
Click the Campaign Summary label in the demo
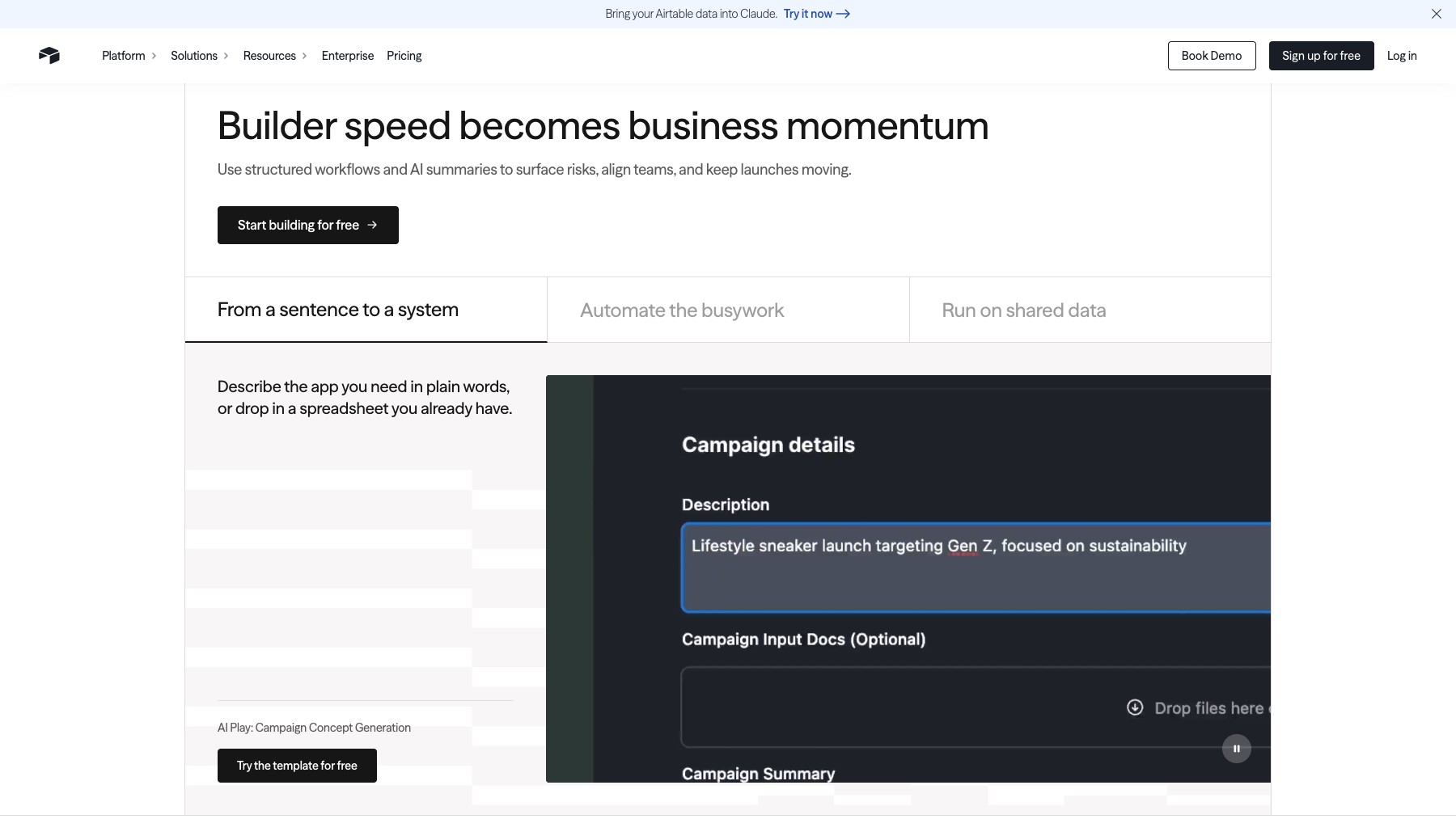pyautogui.click(x=759, y=774)
